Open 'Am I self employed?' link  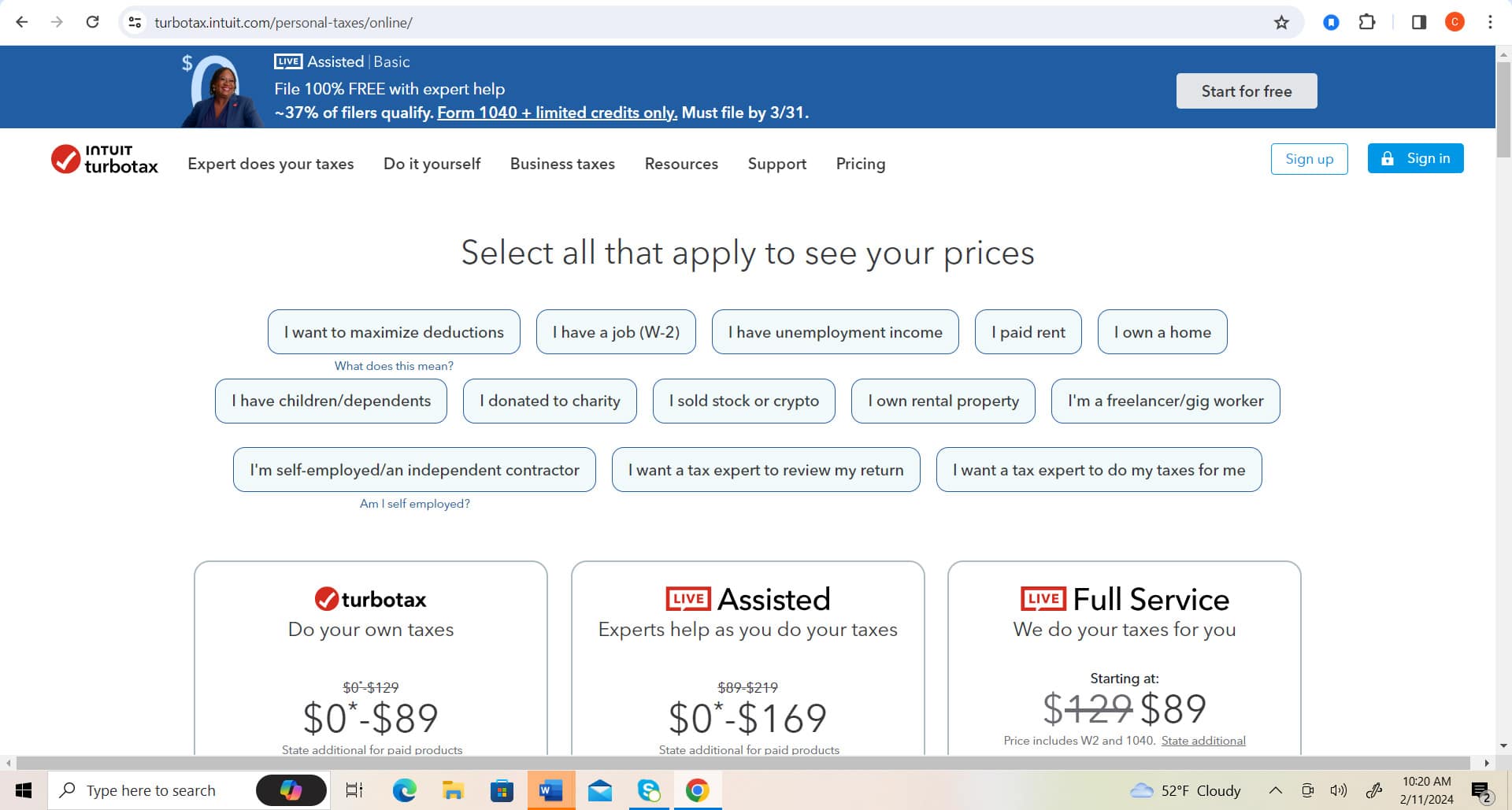pos(414,504)
